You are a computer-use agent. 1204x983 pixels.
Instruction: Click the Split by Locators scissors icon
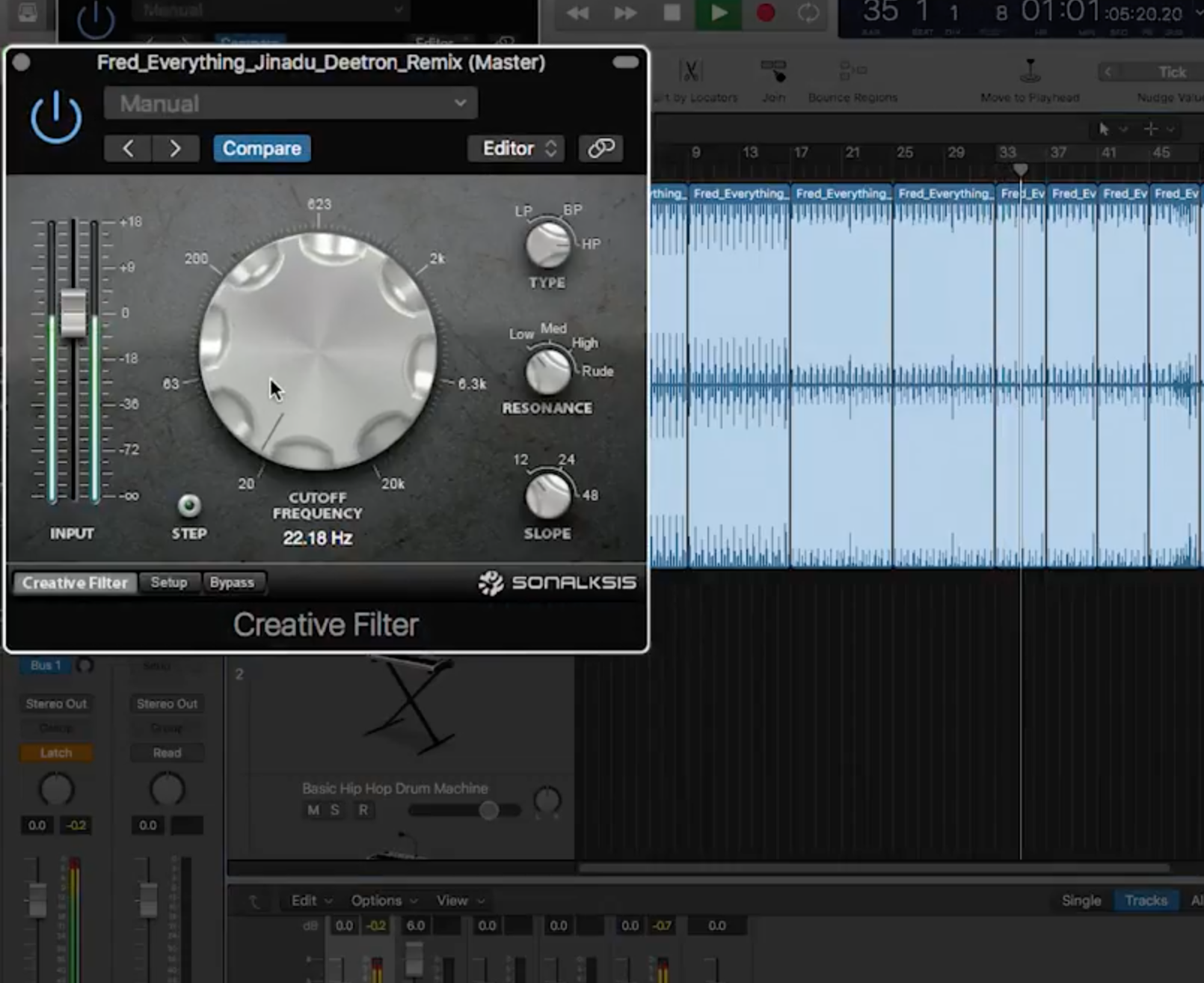click(691, 72)
